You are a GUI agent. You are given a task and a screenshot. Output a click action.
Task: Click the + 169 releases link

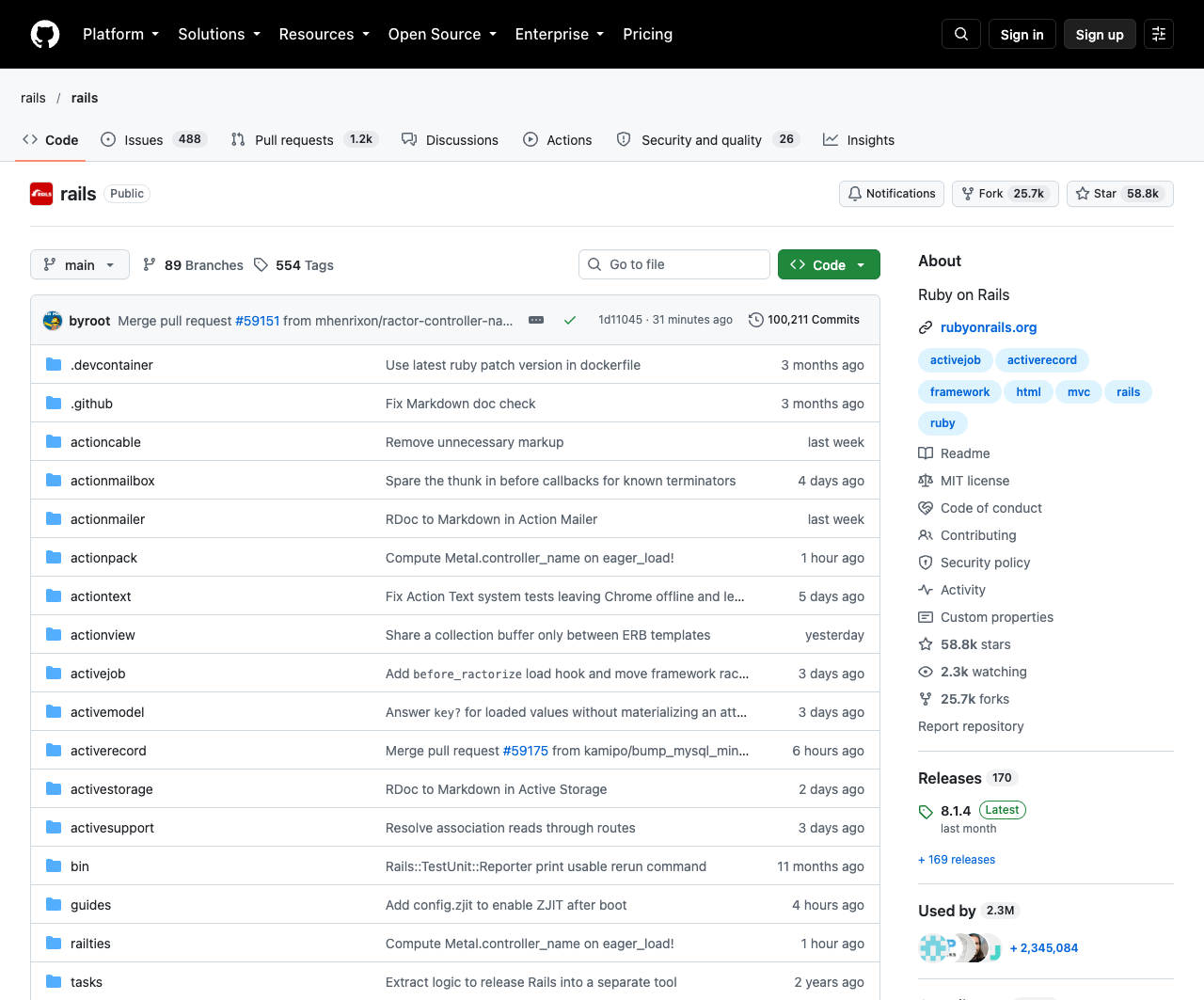(x=957, y=860)
